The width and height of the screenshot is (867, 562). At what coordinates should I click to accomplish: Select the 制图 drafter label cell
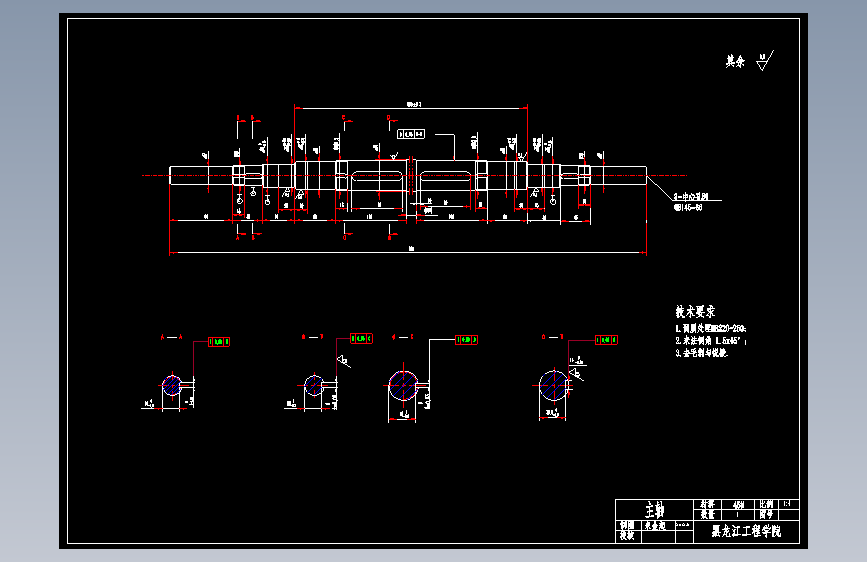(628, 525)
